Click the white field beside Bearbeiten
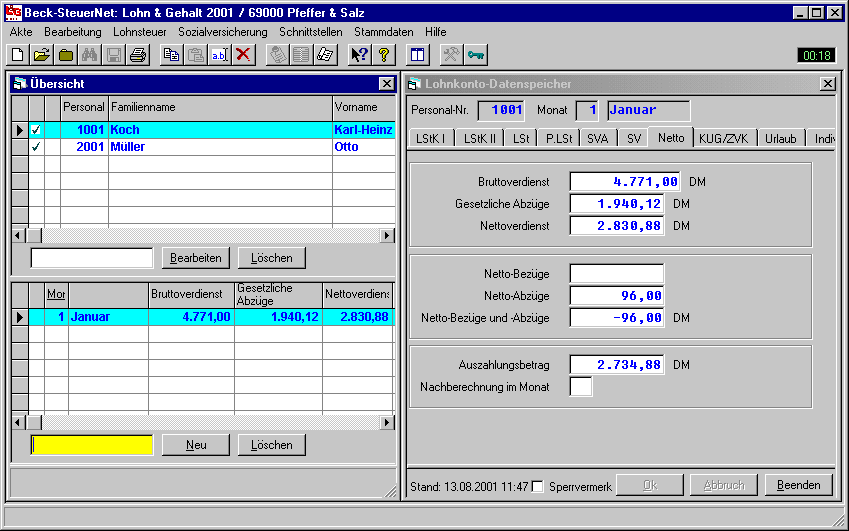Viewport: 849px width, 531px height. [92, 258]
